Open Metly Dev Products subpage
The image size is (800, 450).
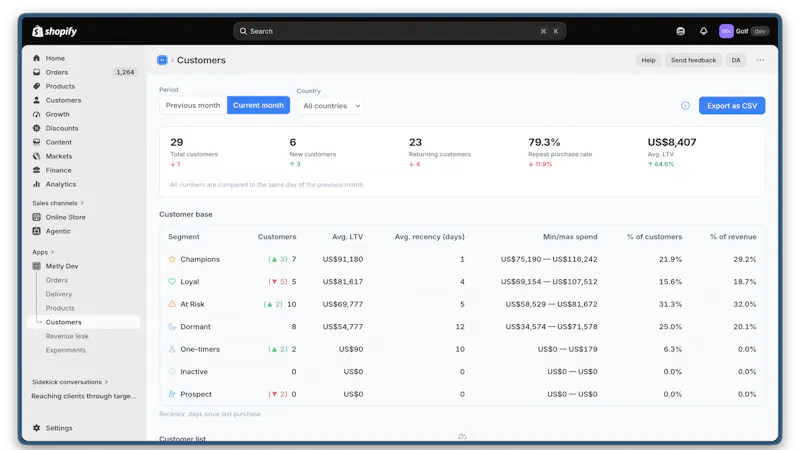pyautogui.click(x=60, y=308)
